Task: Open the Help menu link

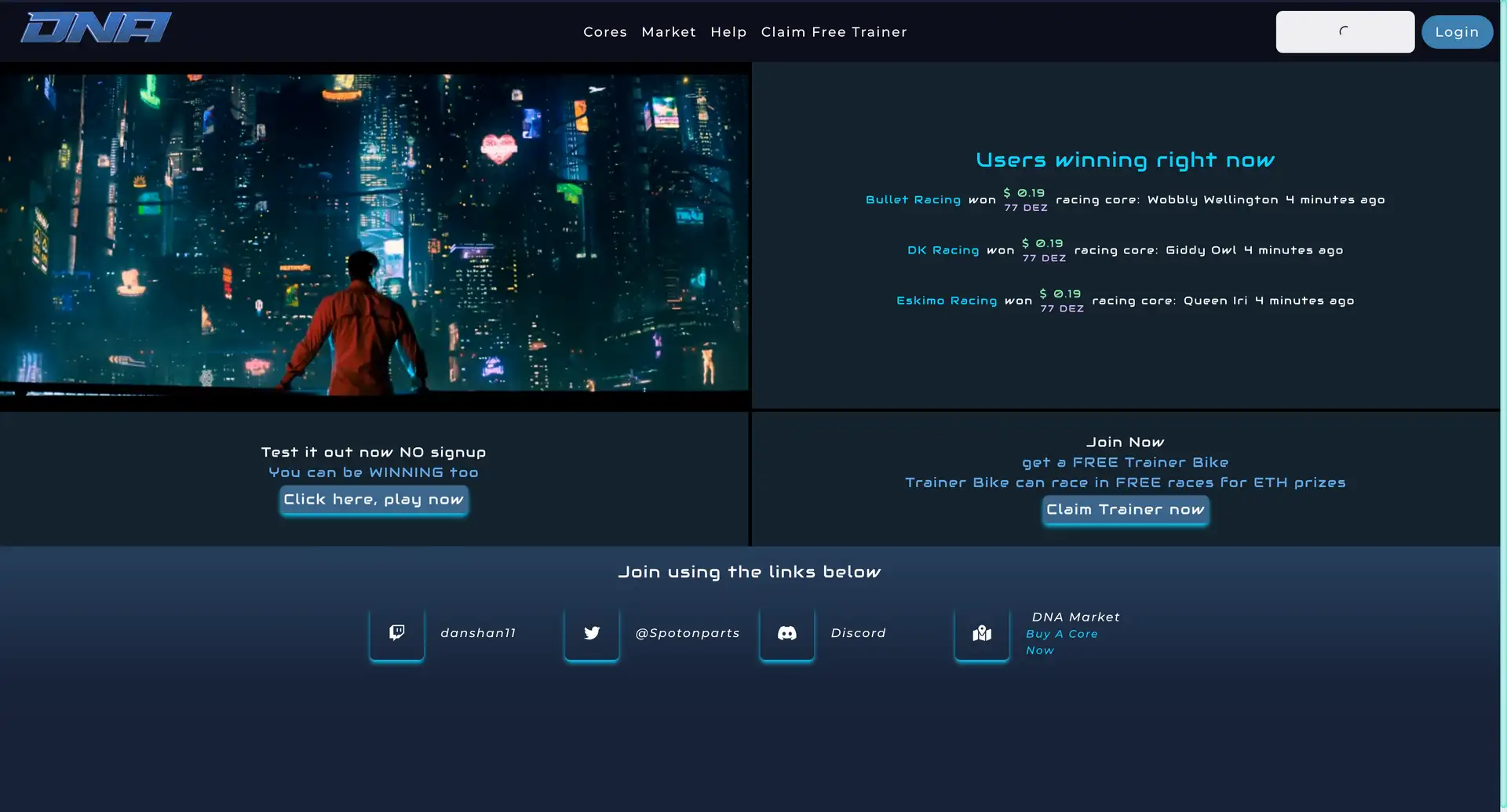Action: coord(728,32)
